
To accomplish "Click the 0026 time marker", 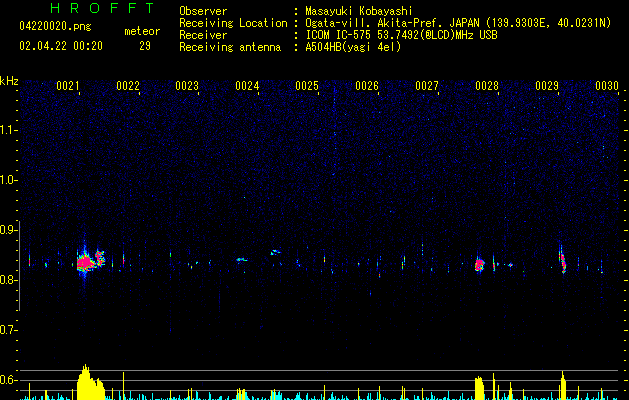I will pyautogui.click(x=367, y=86).
